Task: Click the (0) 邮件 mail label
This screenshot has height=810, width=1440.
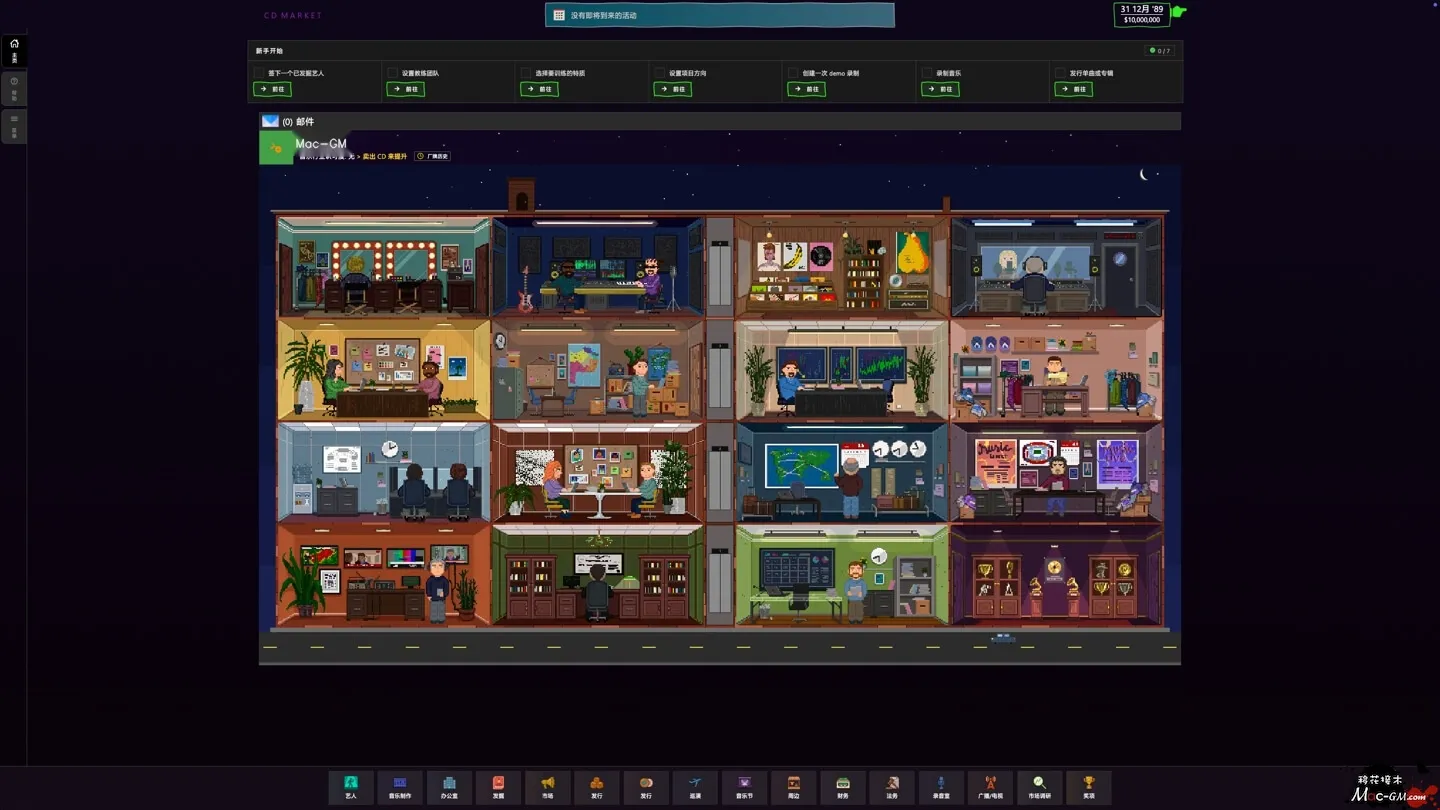Action: coord(298,122)
